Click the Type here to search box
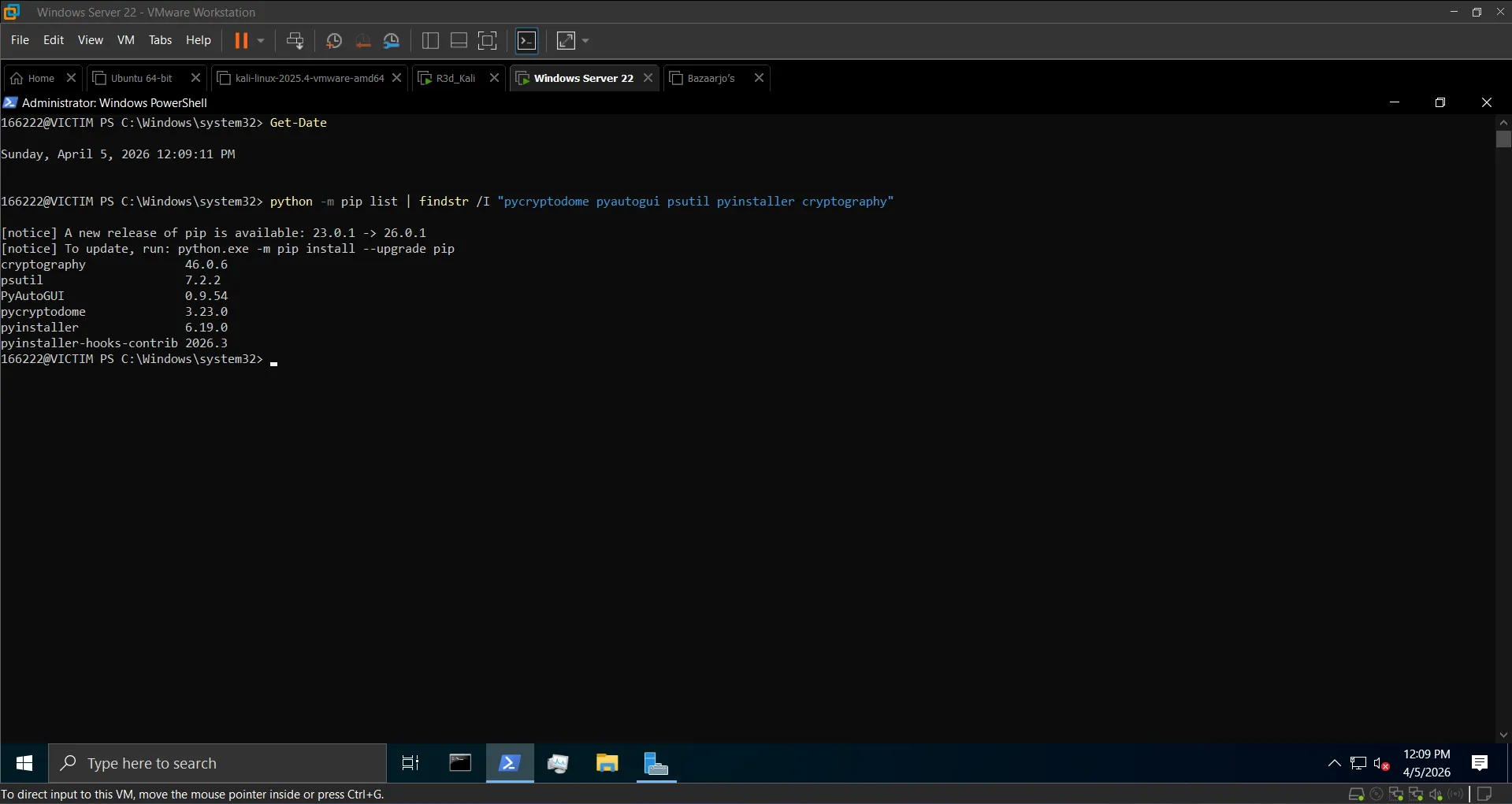1512x804 pixels. pyautogui.click(x=217, y=763)
